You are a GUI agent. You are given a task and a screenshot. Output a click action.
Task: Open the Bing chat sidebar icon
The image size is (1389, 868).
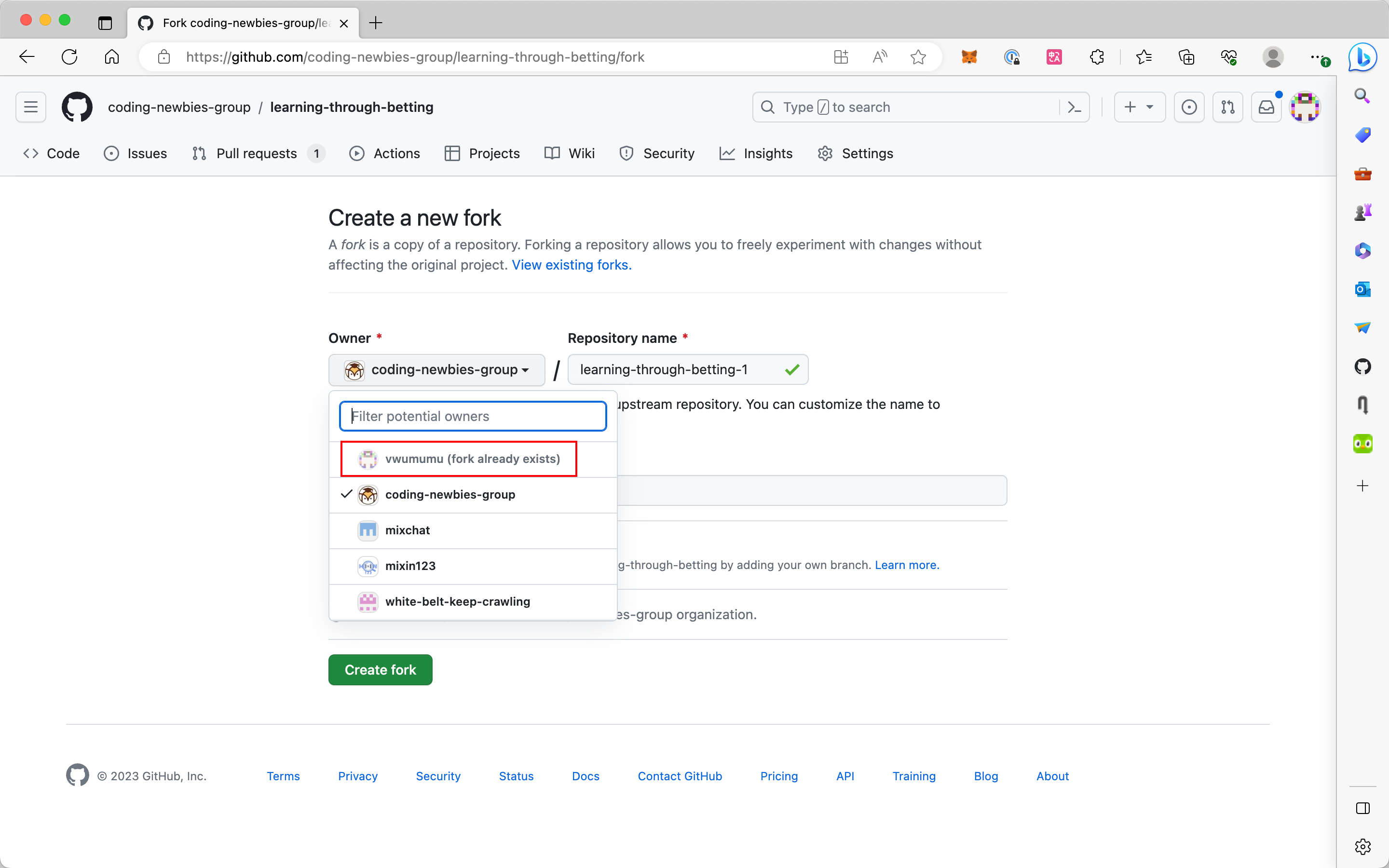[x=1362, y=57]
